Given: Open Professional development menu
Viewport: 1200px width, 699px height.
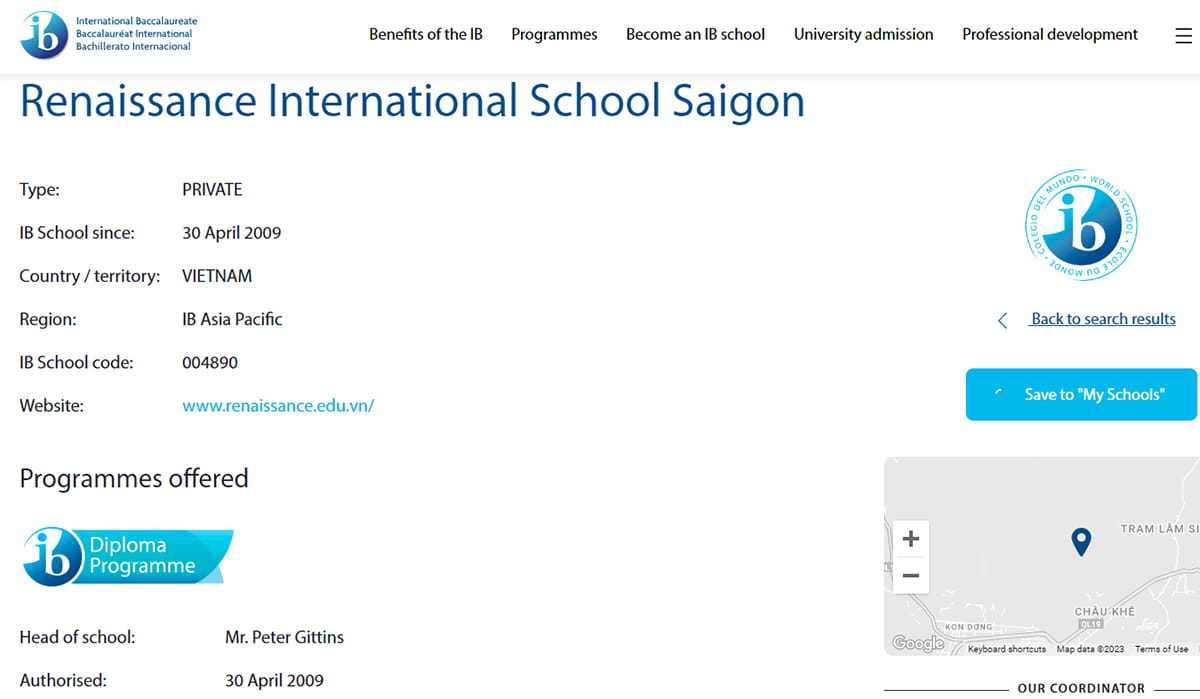Looking at the screenshot, I should 1049,34.
